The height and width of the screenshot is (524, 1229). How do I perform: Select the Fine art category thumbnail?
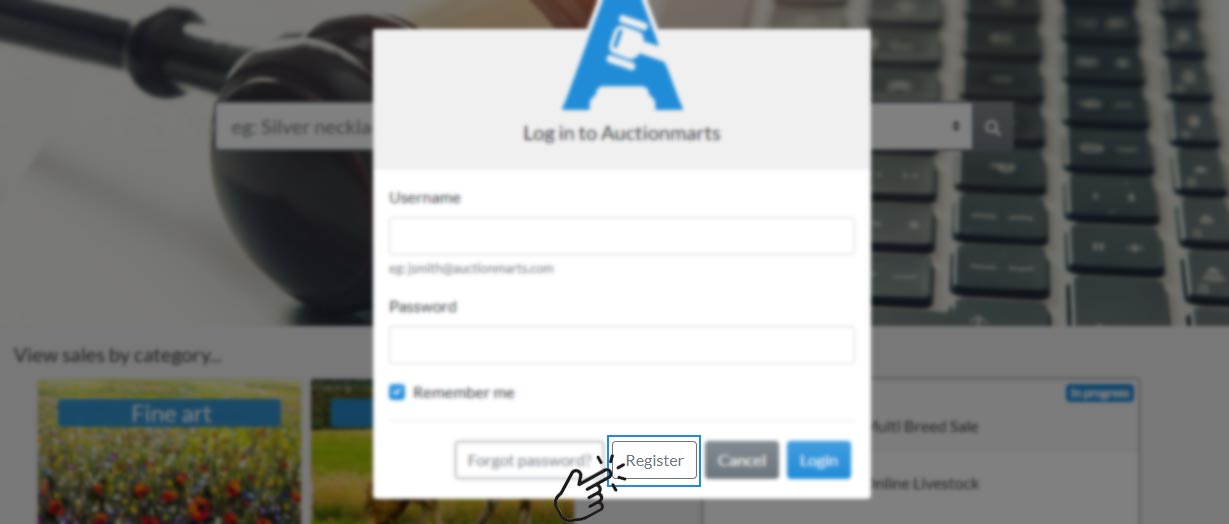pyautogui.click(x=169, y=451)
